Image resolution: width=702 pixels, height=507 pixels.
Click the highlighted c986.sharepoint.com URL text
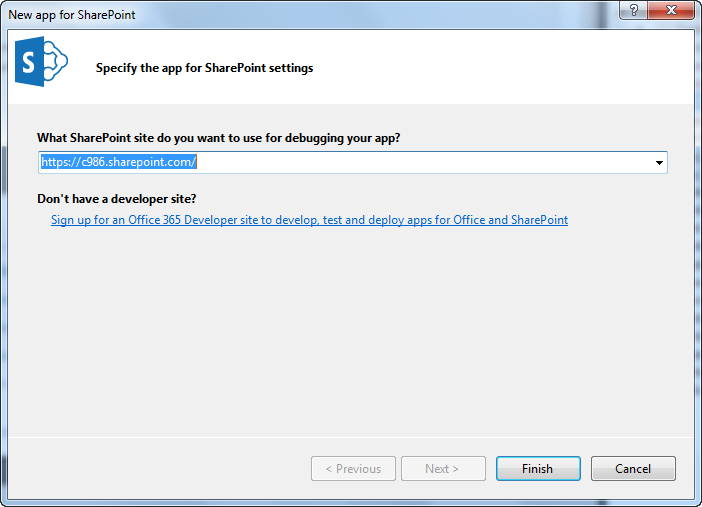coord(118,162)
